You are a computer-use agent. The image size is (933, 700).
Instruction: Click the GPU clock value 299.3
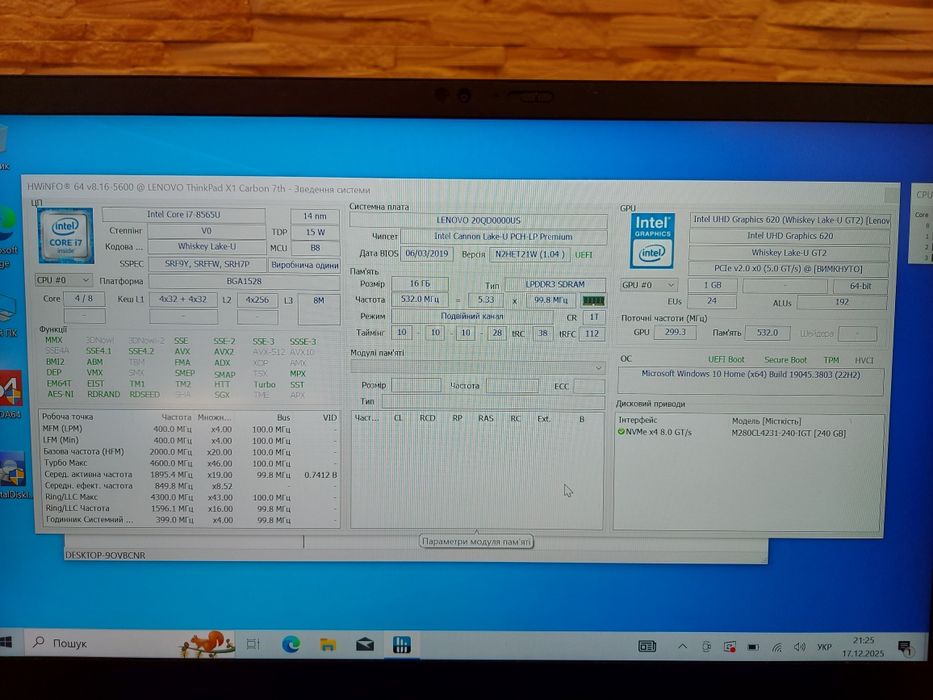(x=675, y=332)
